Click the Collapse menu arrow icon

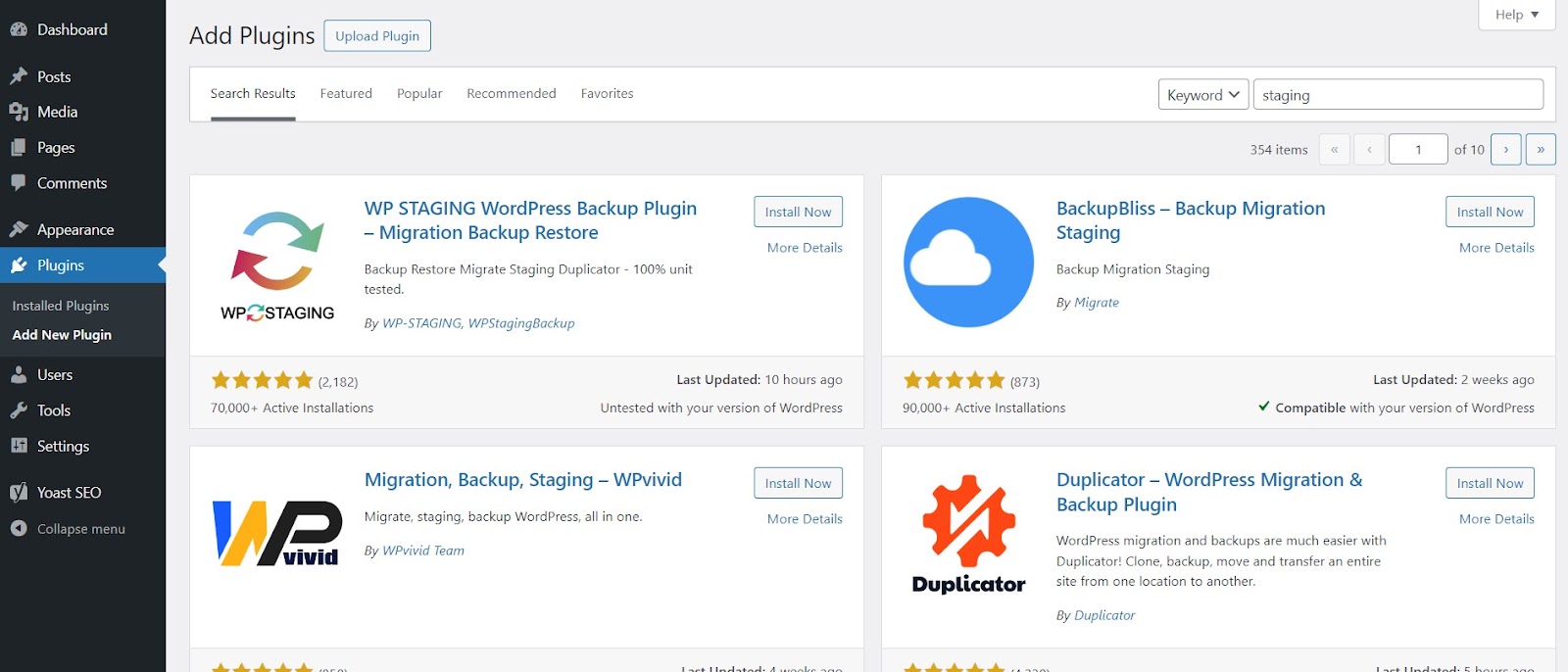19,528
